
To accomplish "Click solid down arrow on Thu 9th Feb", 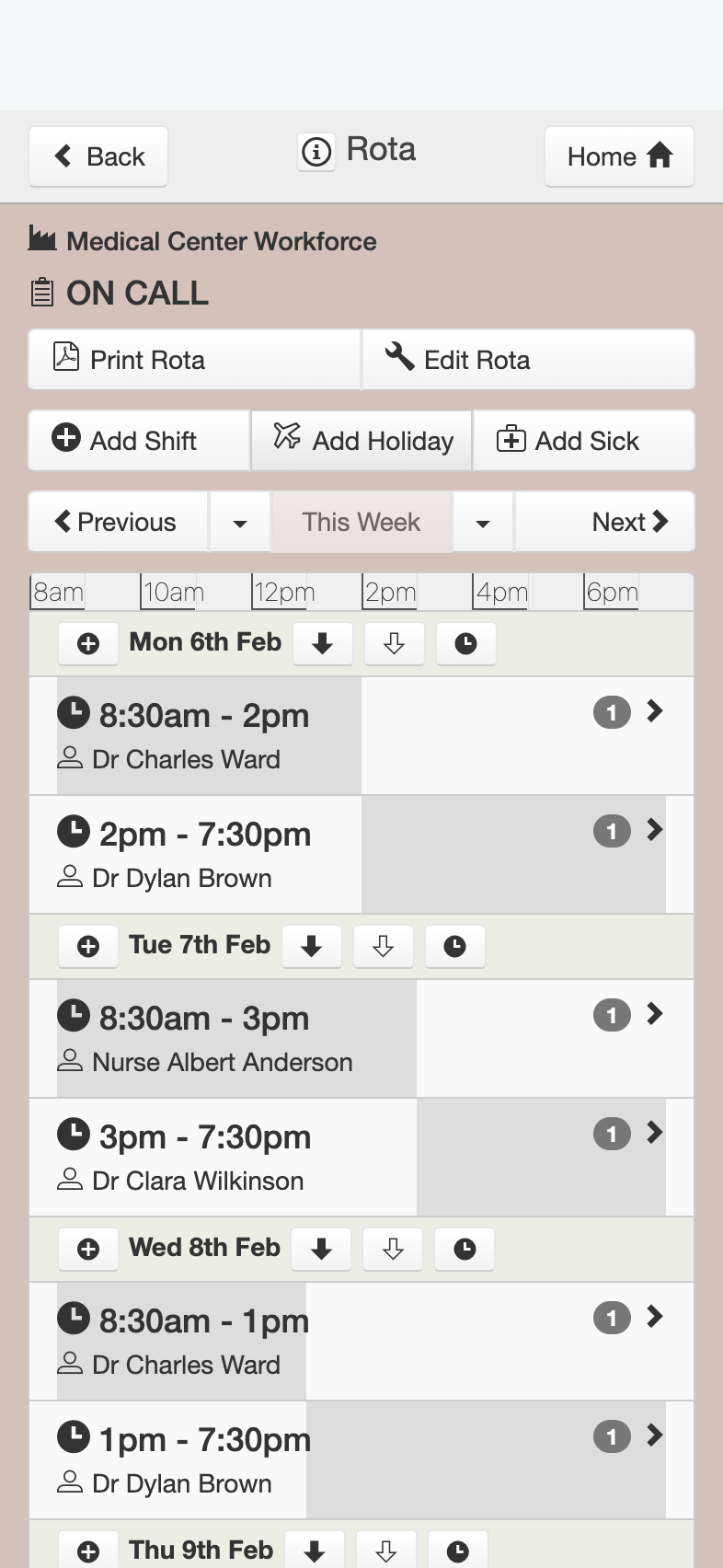I will [315, 1551].
